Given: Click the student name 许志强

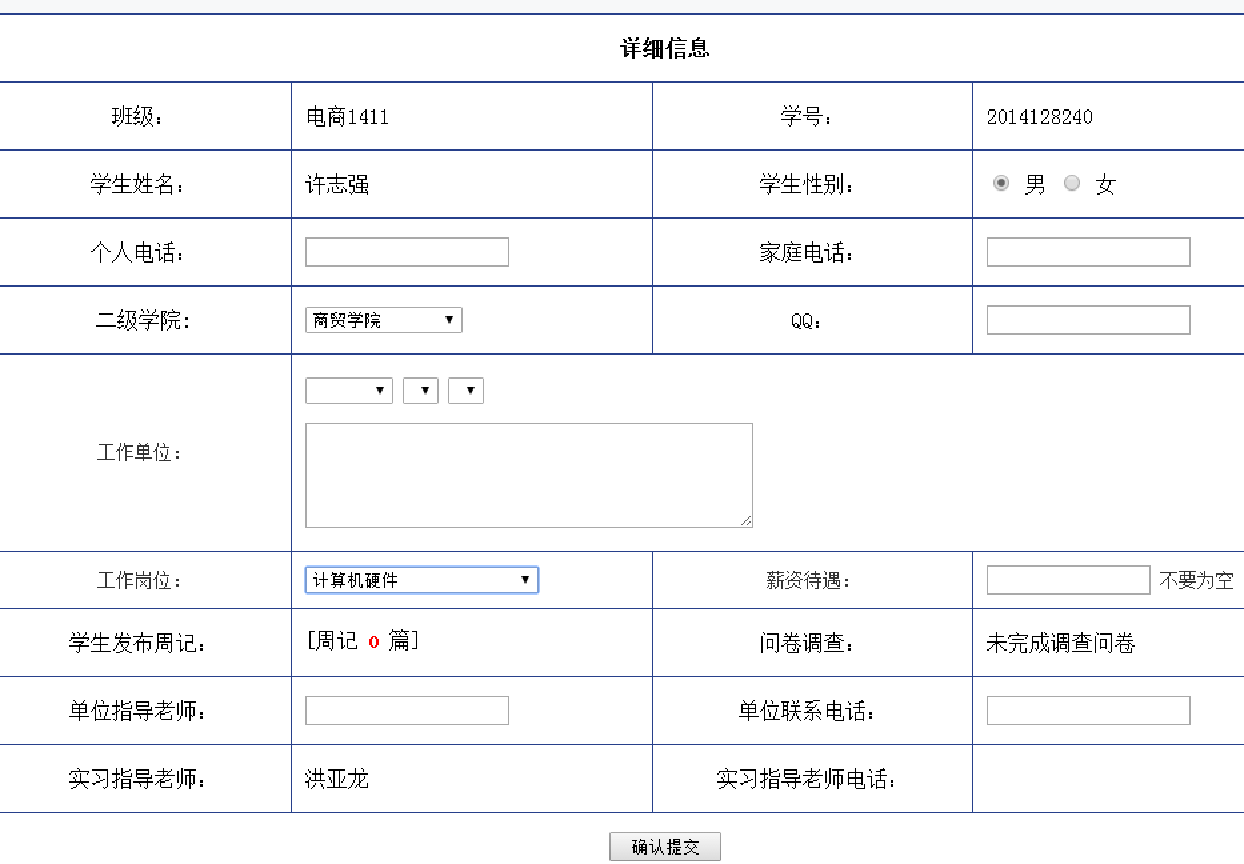Looking at the screenshot, I should click(337, 185).
